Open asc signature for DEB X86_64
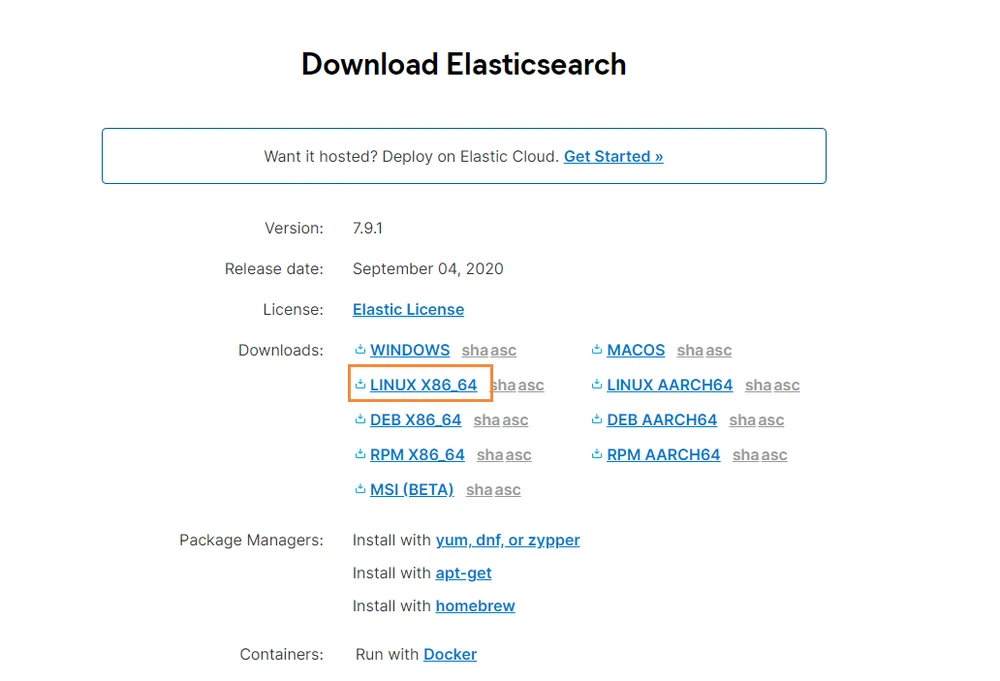1000x681 pixels. coord(515,420)
